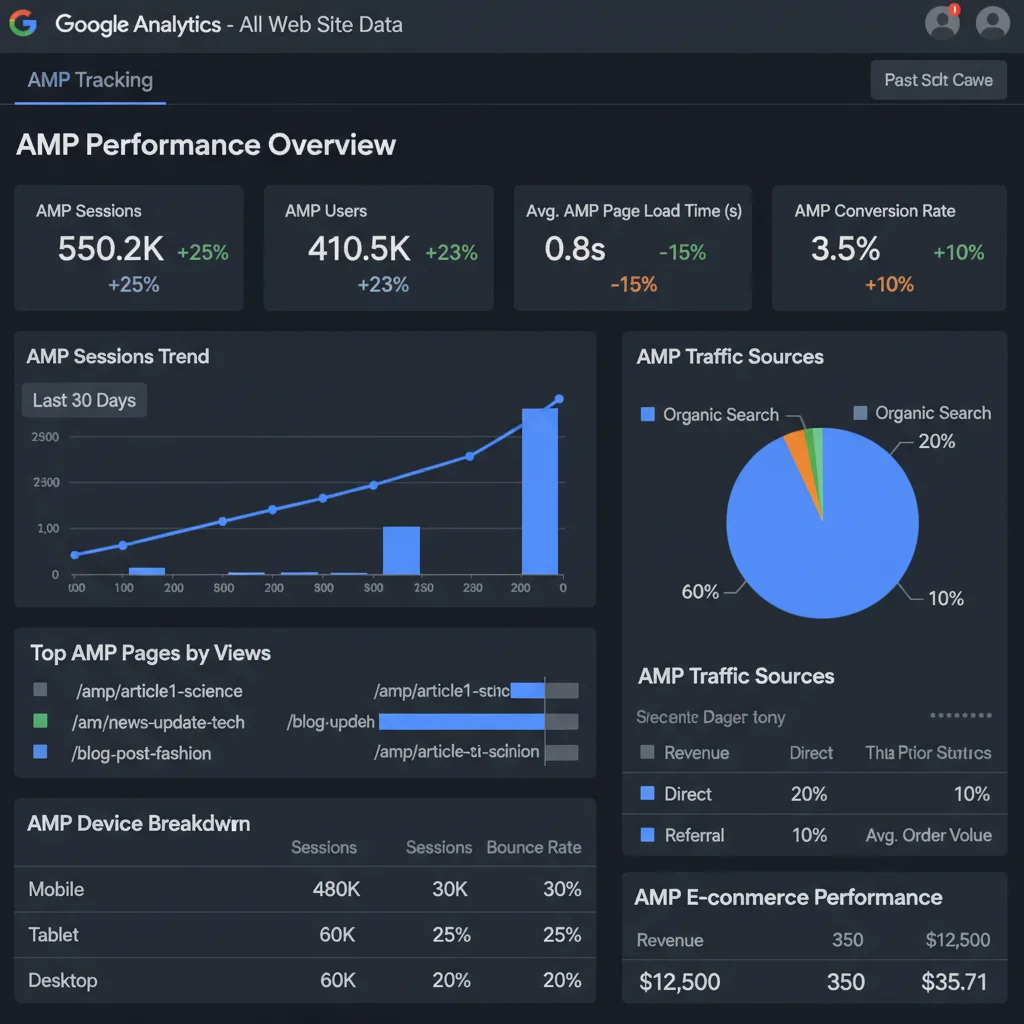
Task: Click the $12,500 revenue total
Action: coord(679,982)
